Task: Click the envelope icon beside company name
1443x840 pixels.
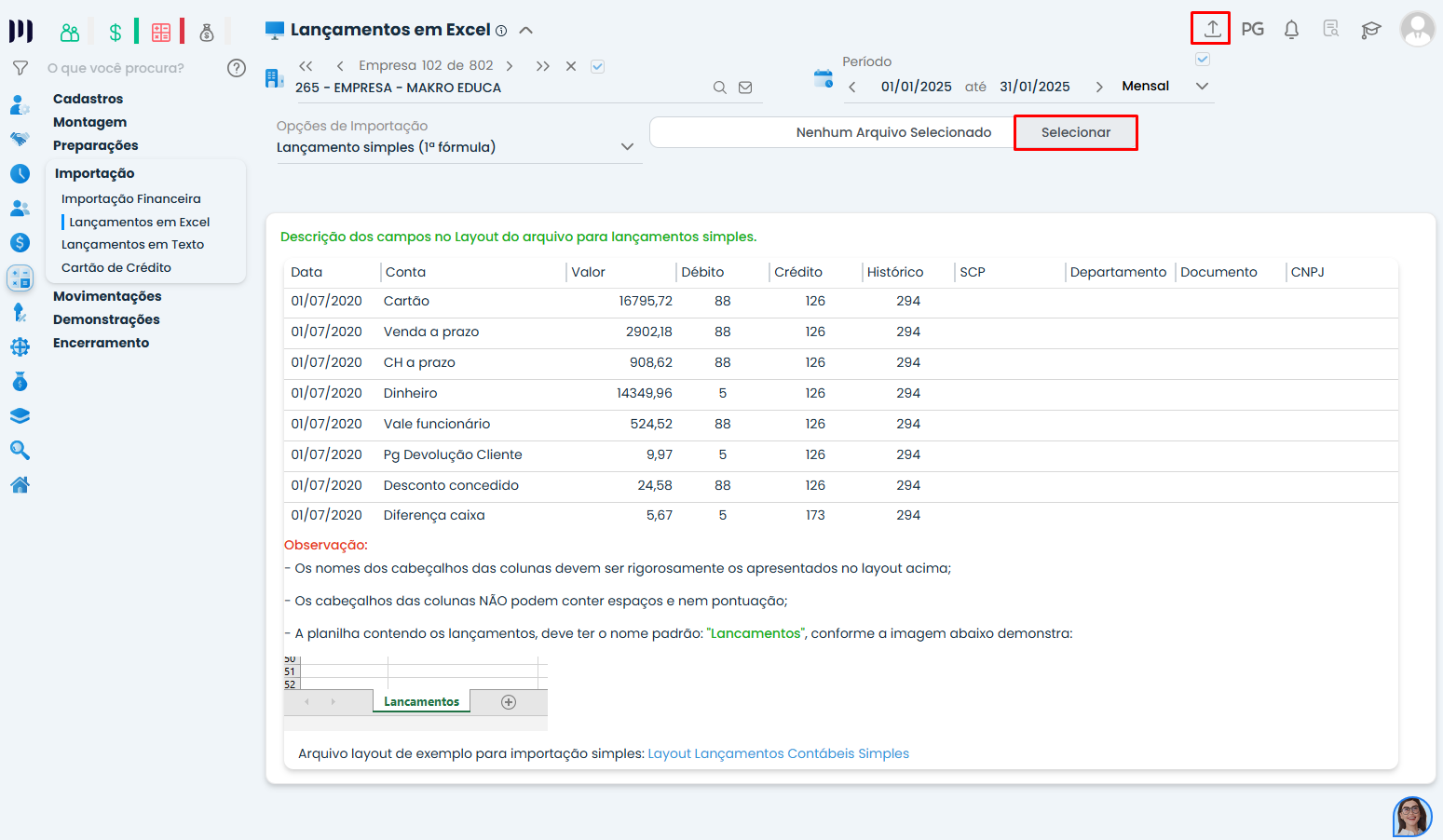Action: pyautogui.click(x=745, y=88)
